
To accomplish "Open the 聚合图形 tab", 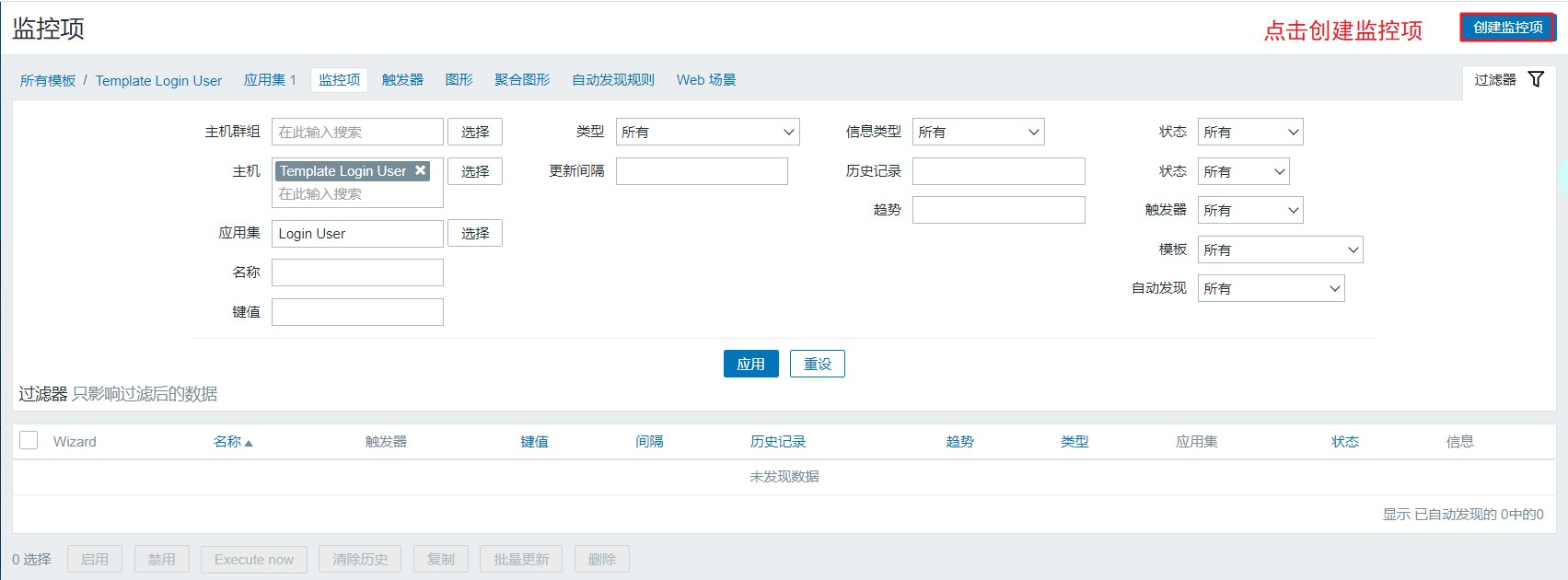I will pos(522,80).
